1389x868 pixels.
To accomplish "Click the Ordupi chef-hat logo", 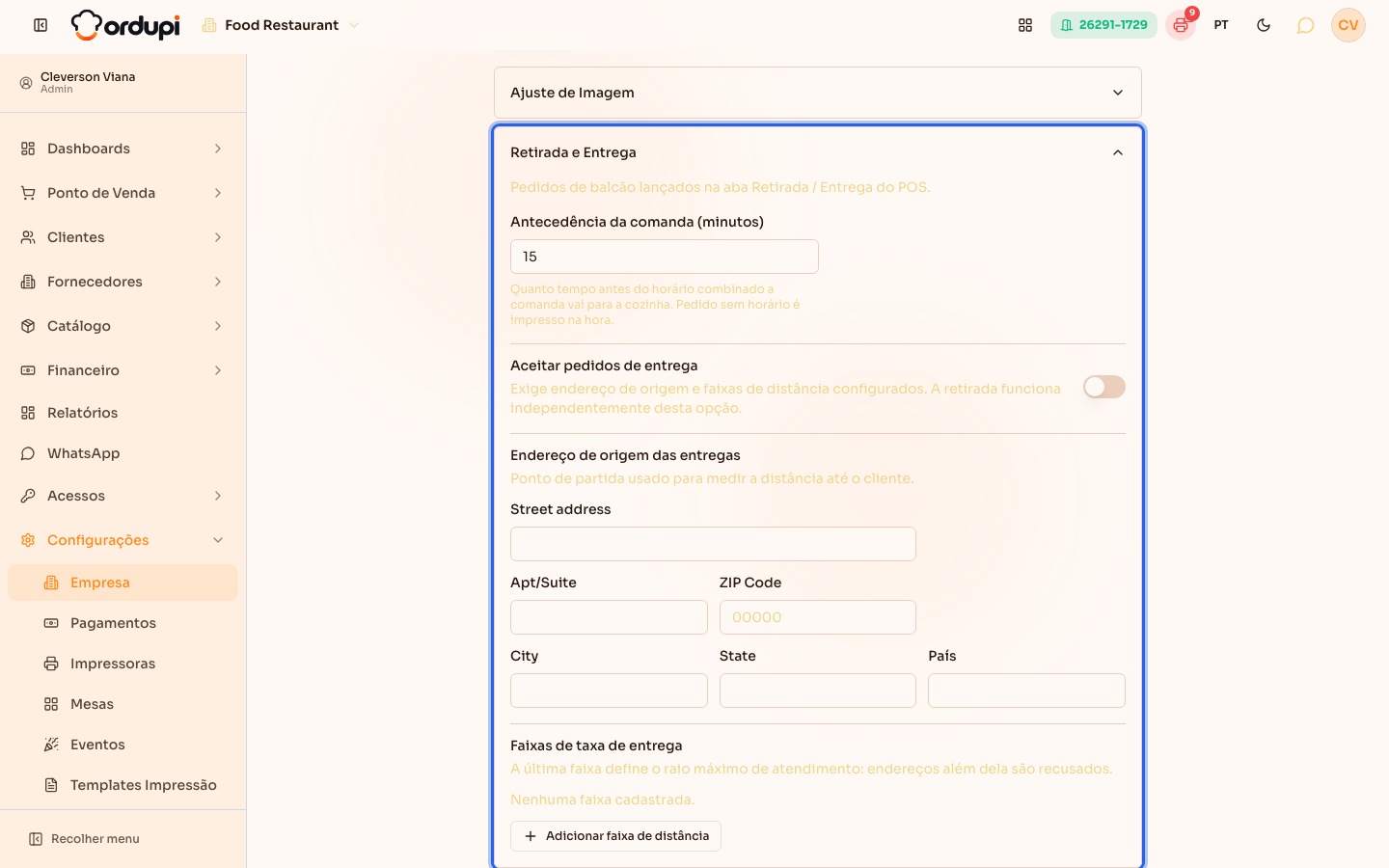I will (x=125, y=25).
